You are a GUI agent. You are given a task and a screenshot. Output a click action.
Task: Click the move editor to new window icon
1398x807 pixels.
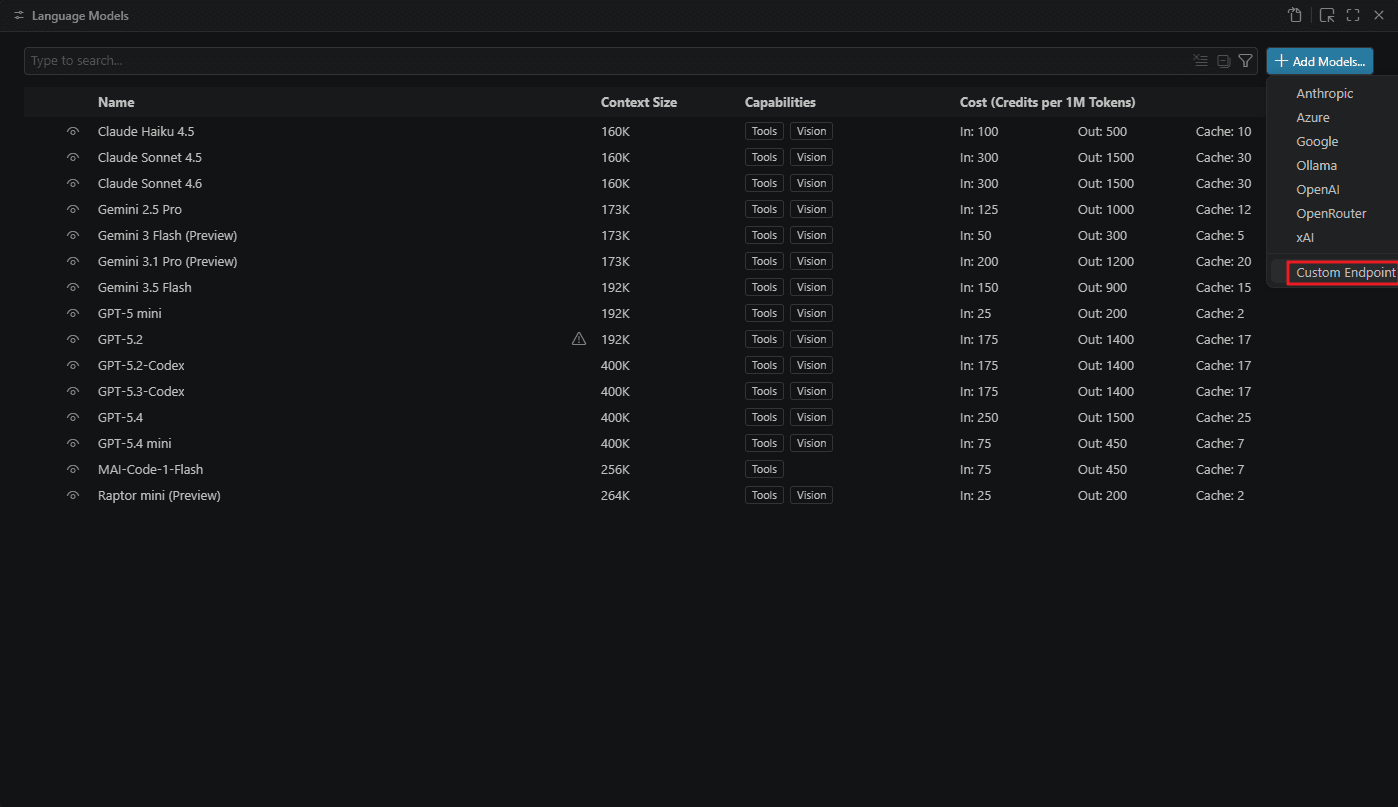[x=1327, y=15]
